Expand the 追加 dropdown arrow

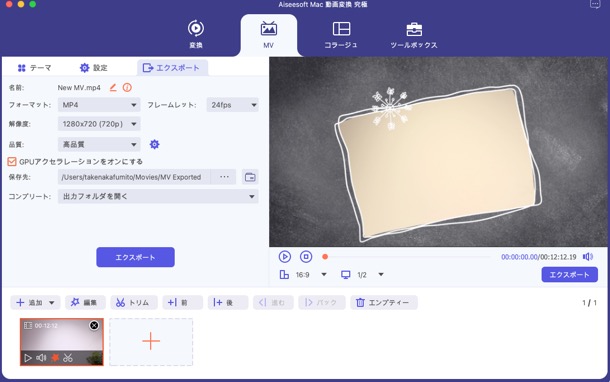tap(52, 302)
